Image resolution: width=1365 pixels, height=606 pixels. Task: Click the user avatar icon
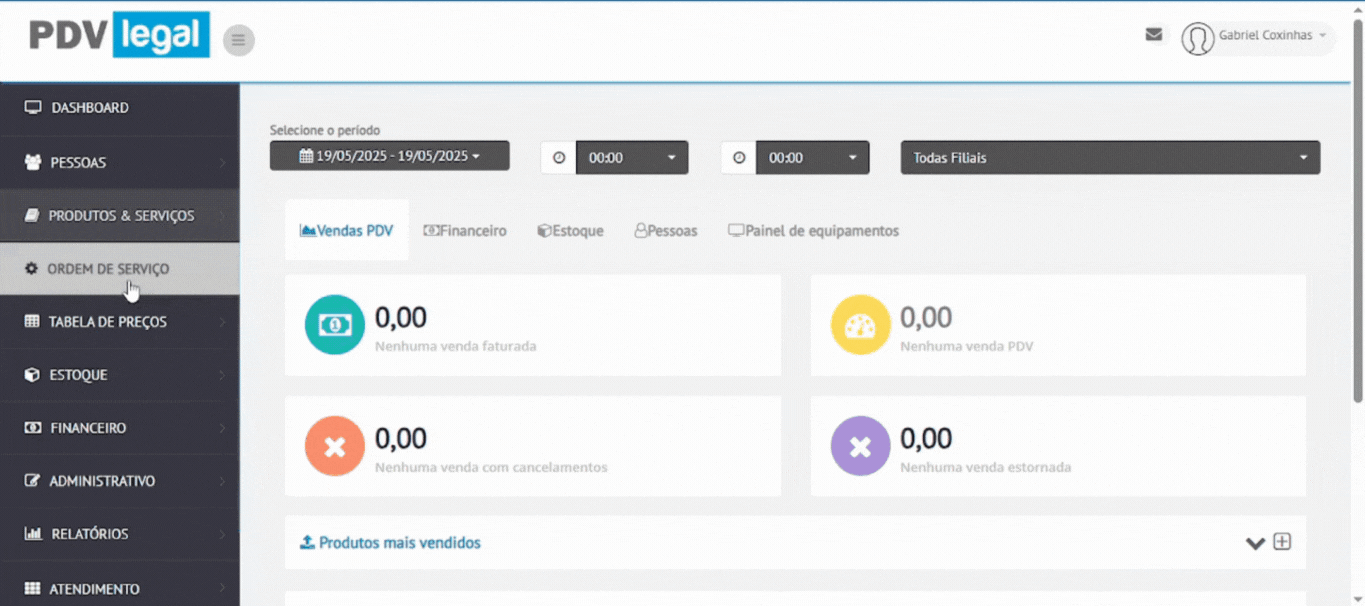click(x=1197, y=38)
